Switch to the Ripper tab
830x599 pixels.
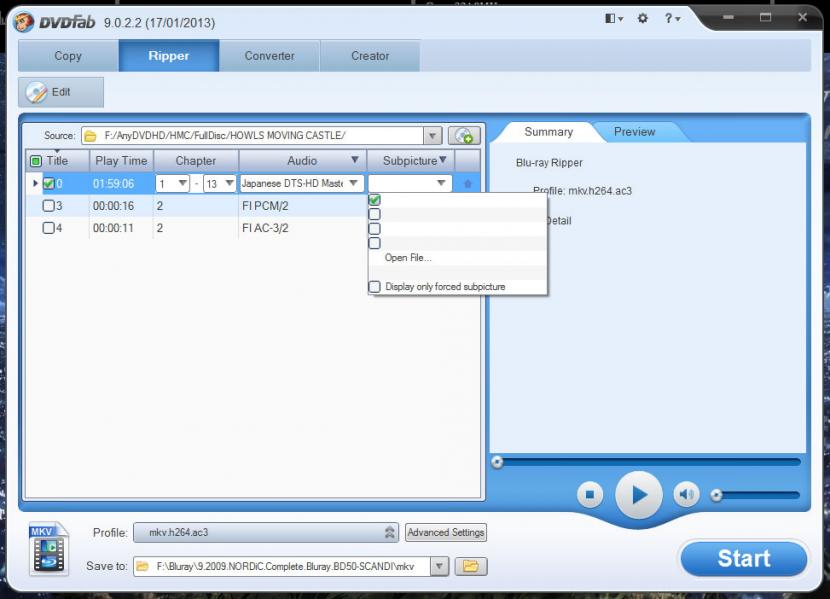tap(168, 56)
